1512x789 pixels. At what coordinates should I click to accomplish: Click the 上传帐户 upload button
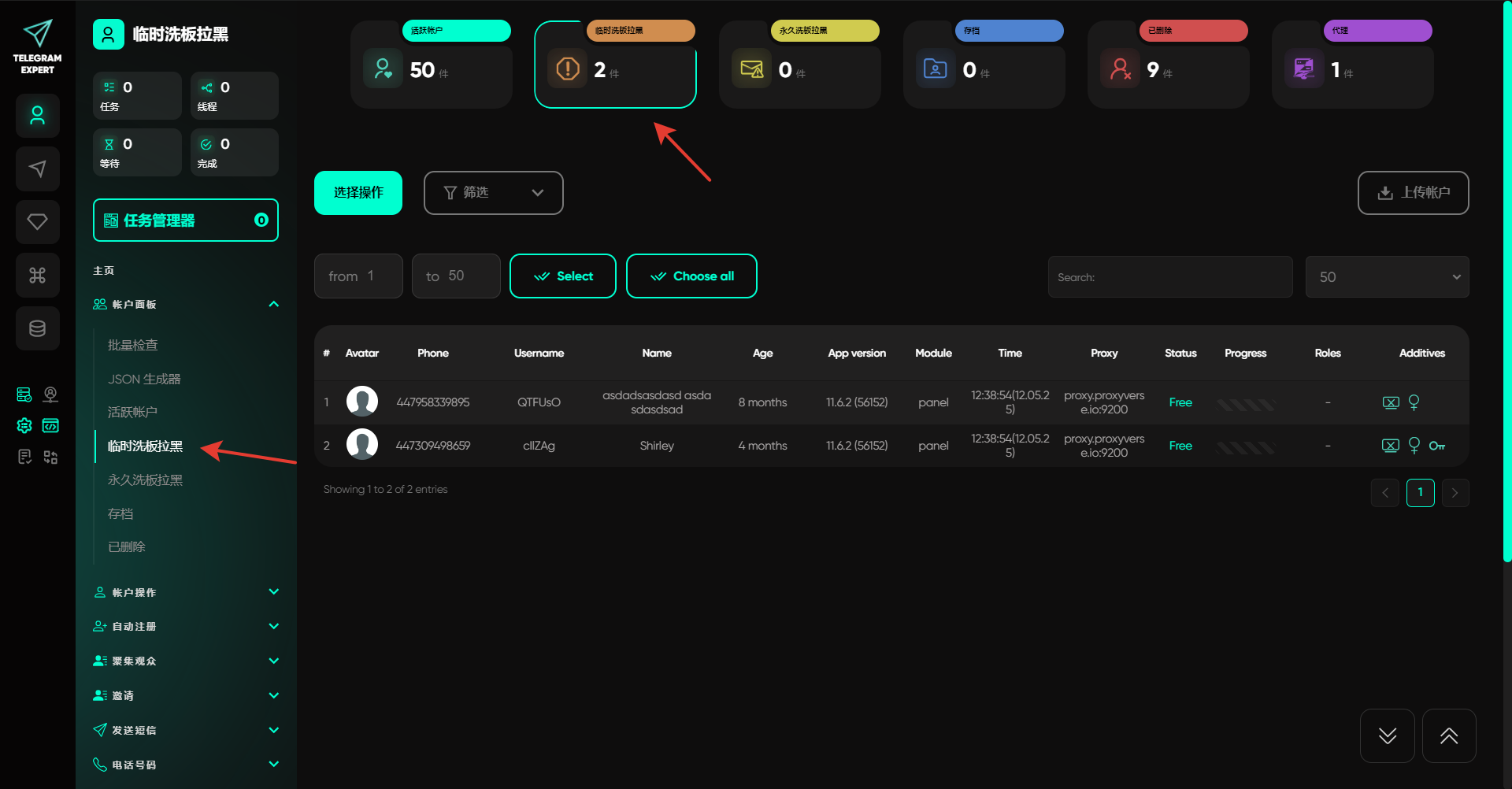[1413, 193]
